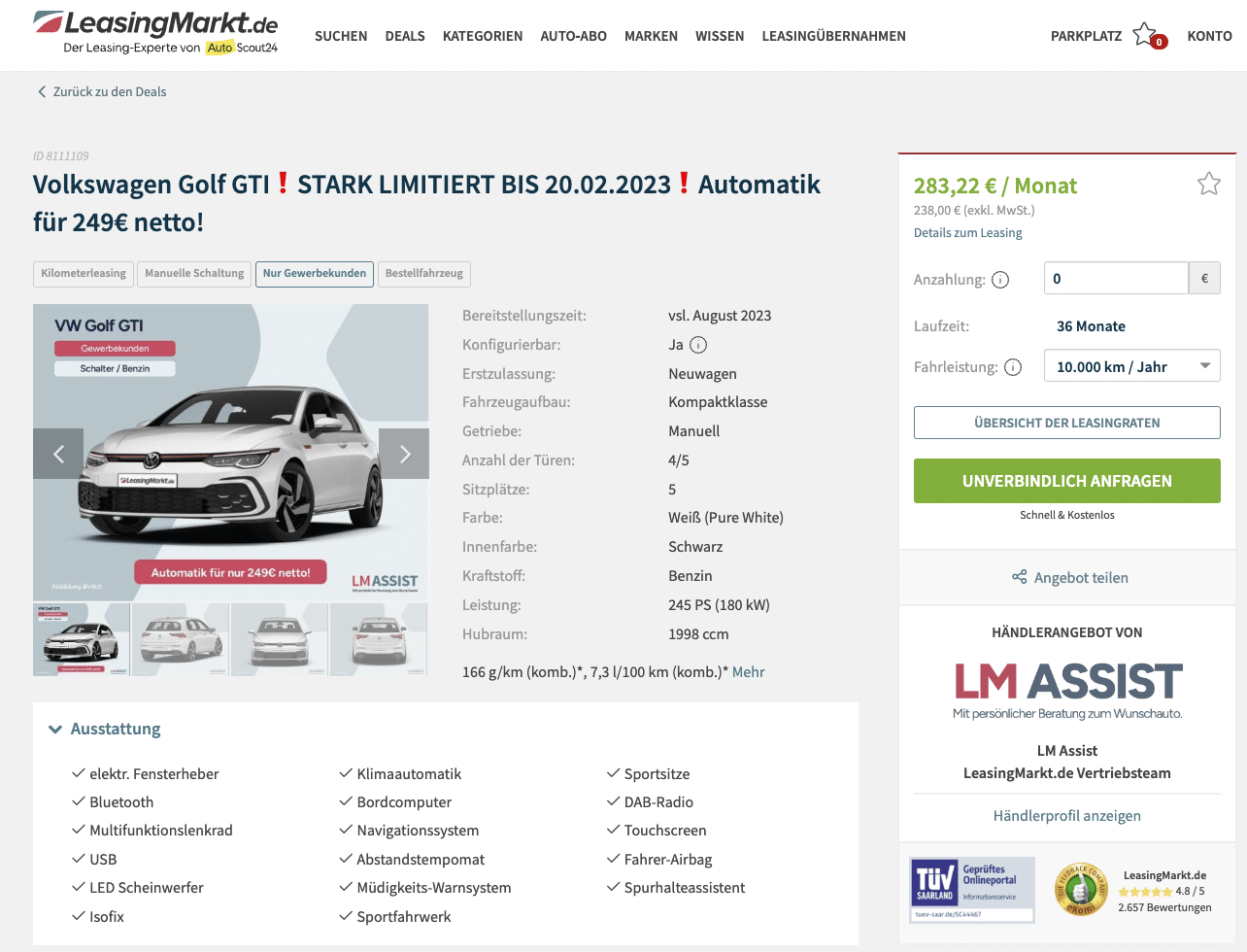Click the 36 Monate Laufzeit value
This screenshot has width=1247, height=952.
pyautogui.click(x=1091, y=326)
